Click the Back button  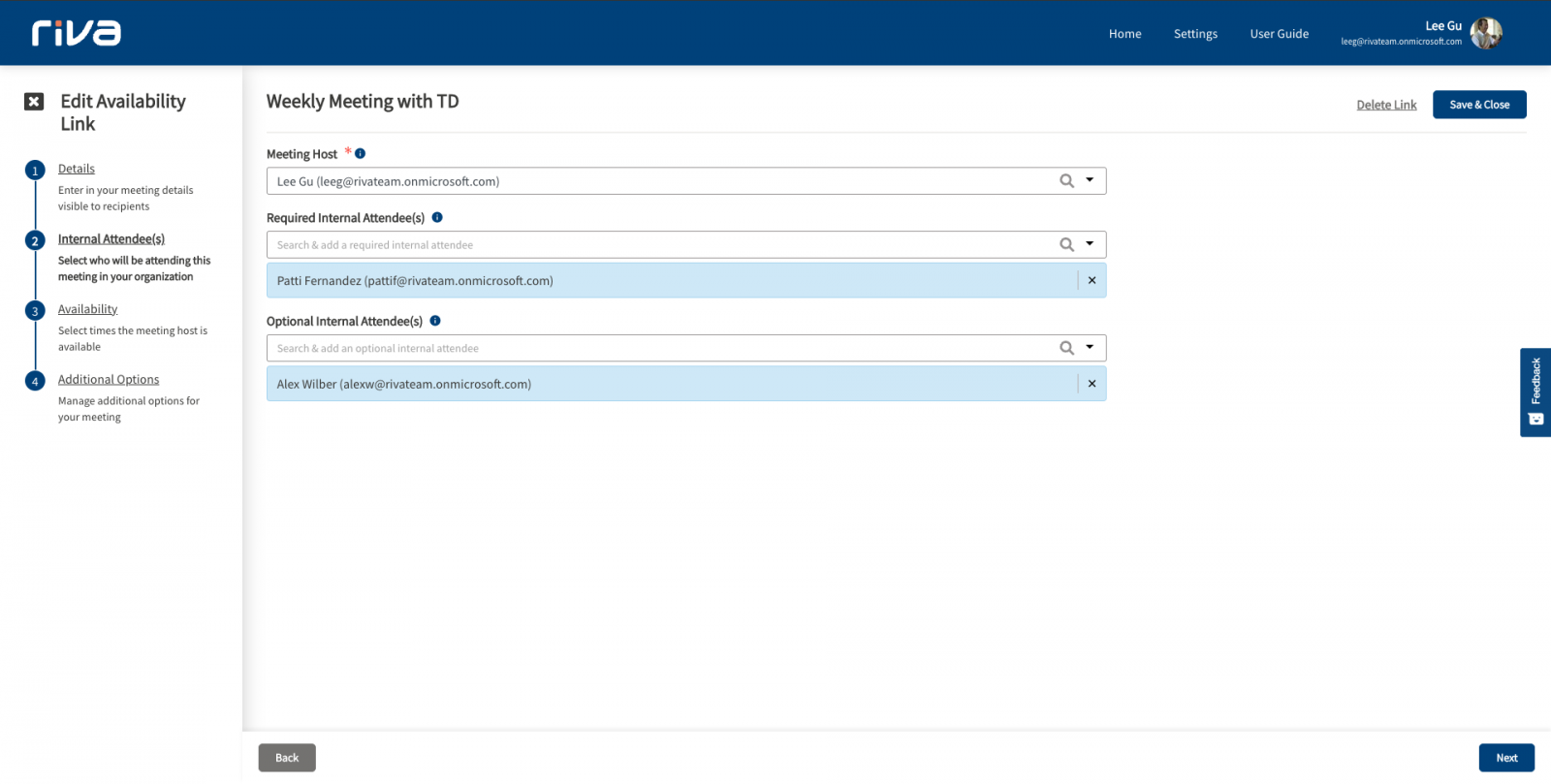[x=287, y=758]
